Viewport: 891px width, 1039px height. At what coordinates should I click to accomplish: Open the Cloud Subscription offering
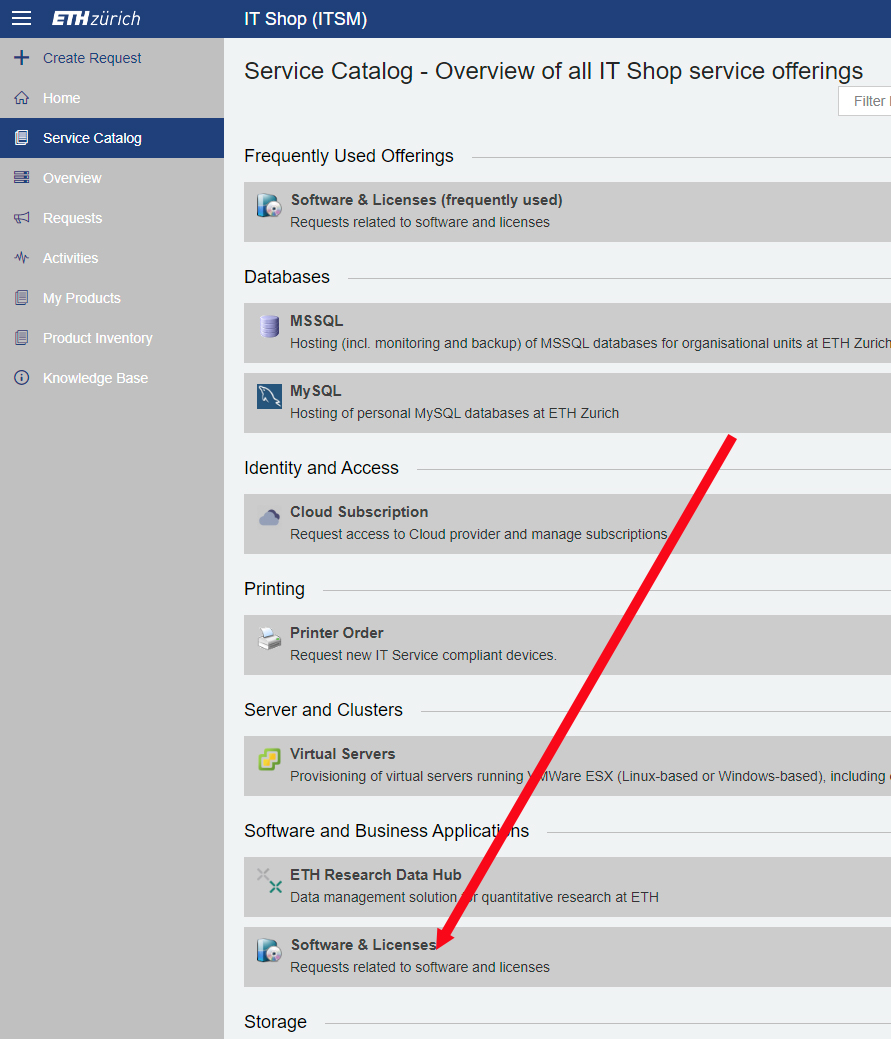[x=567, y=523]
